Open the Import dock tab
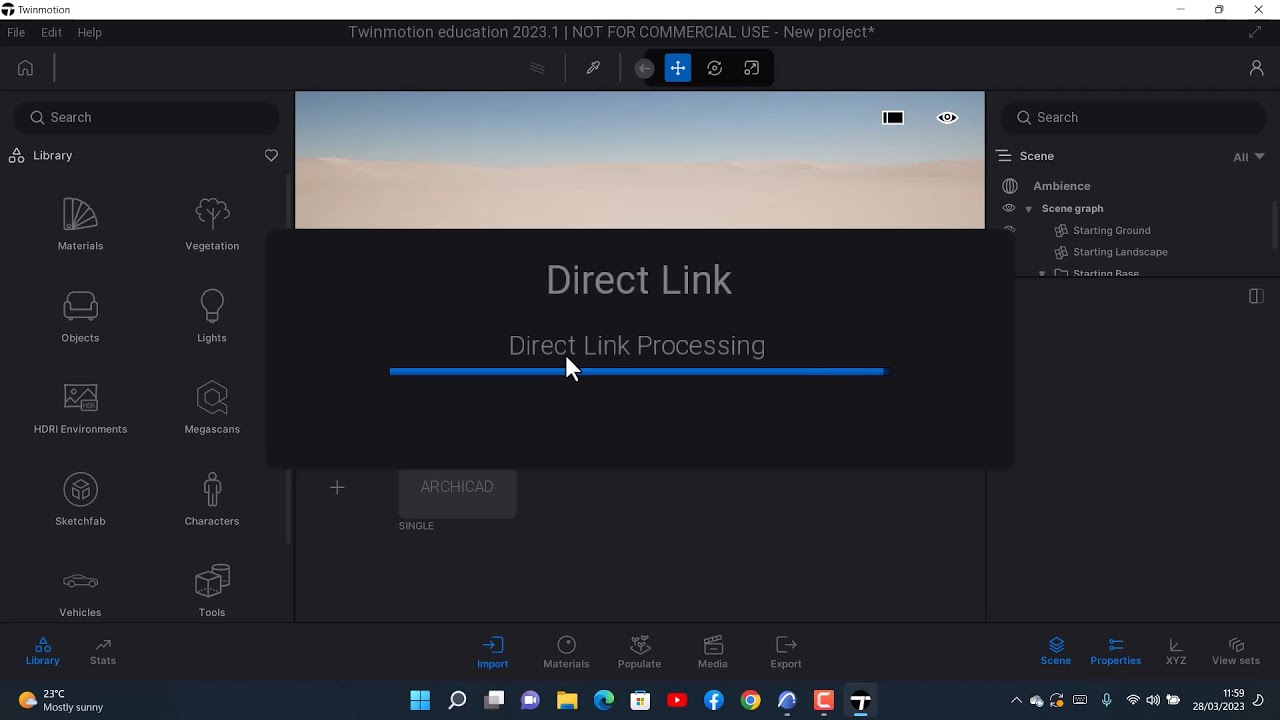The image size is (1280, 720). (492, 652)
